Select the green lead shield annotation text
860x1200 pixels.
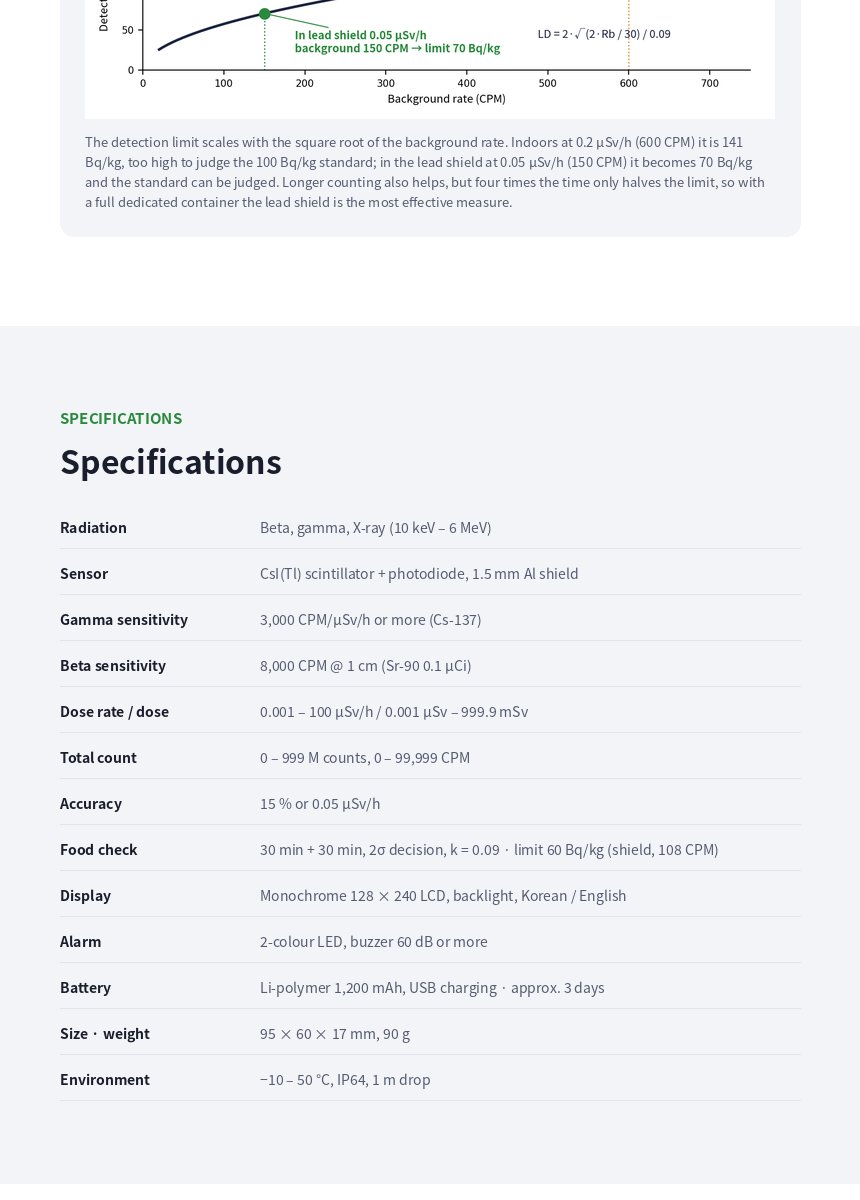click(x=397, y=41)
